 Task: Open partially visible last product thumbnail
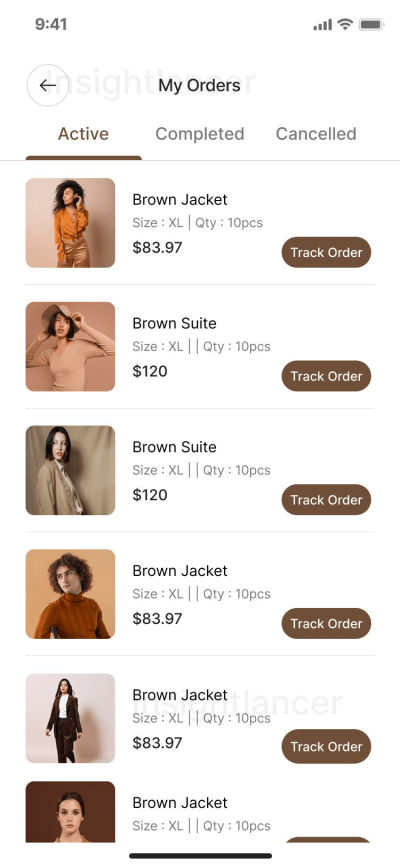click(x=70, y=811)
